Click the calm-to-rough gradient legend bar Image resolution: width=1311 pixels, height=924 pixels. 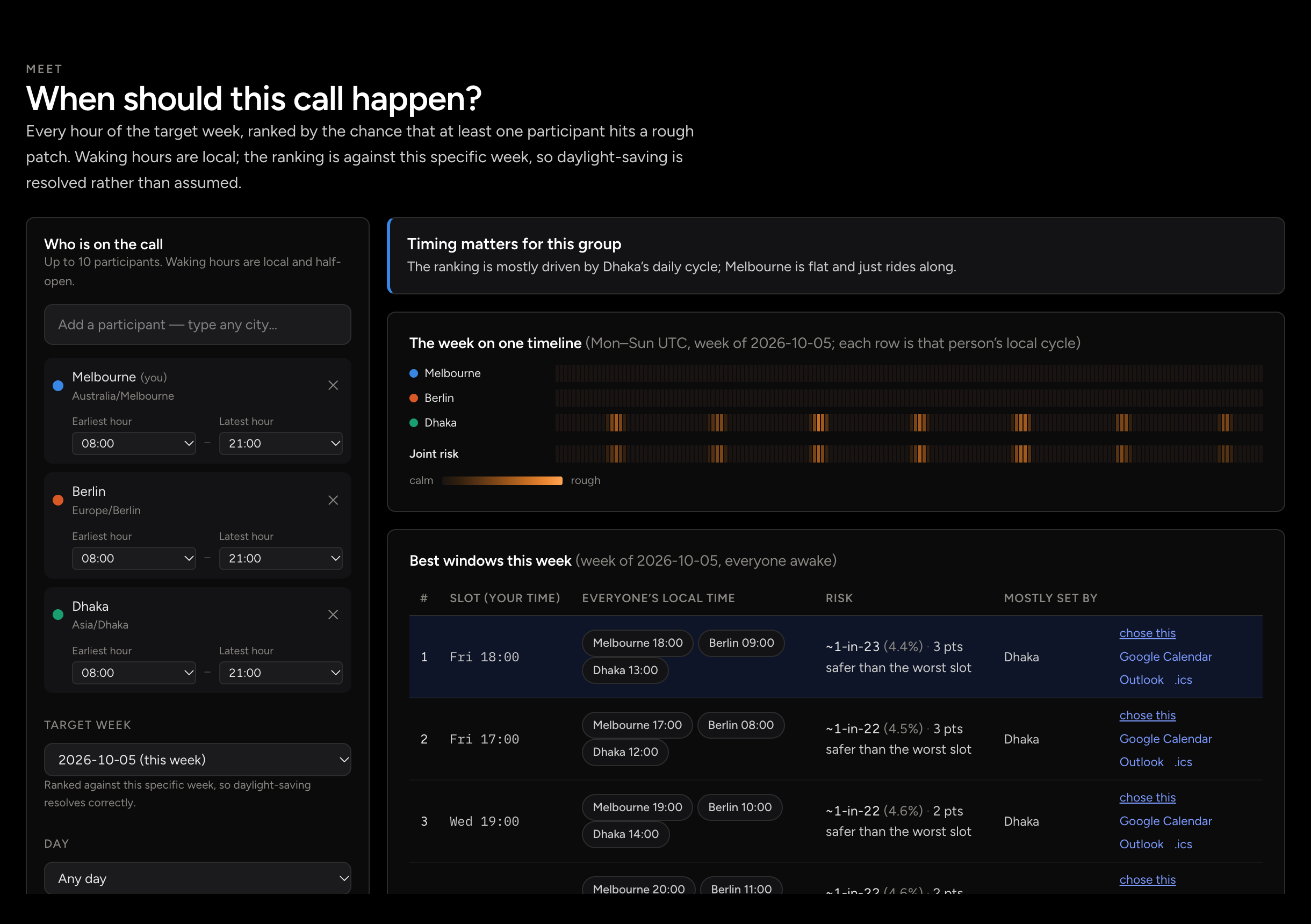(502, 481)
